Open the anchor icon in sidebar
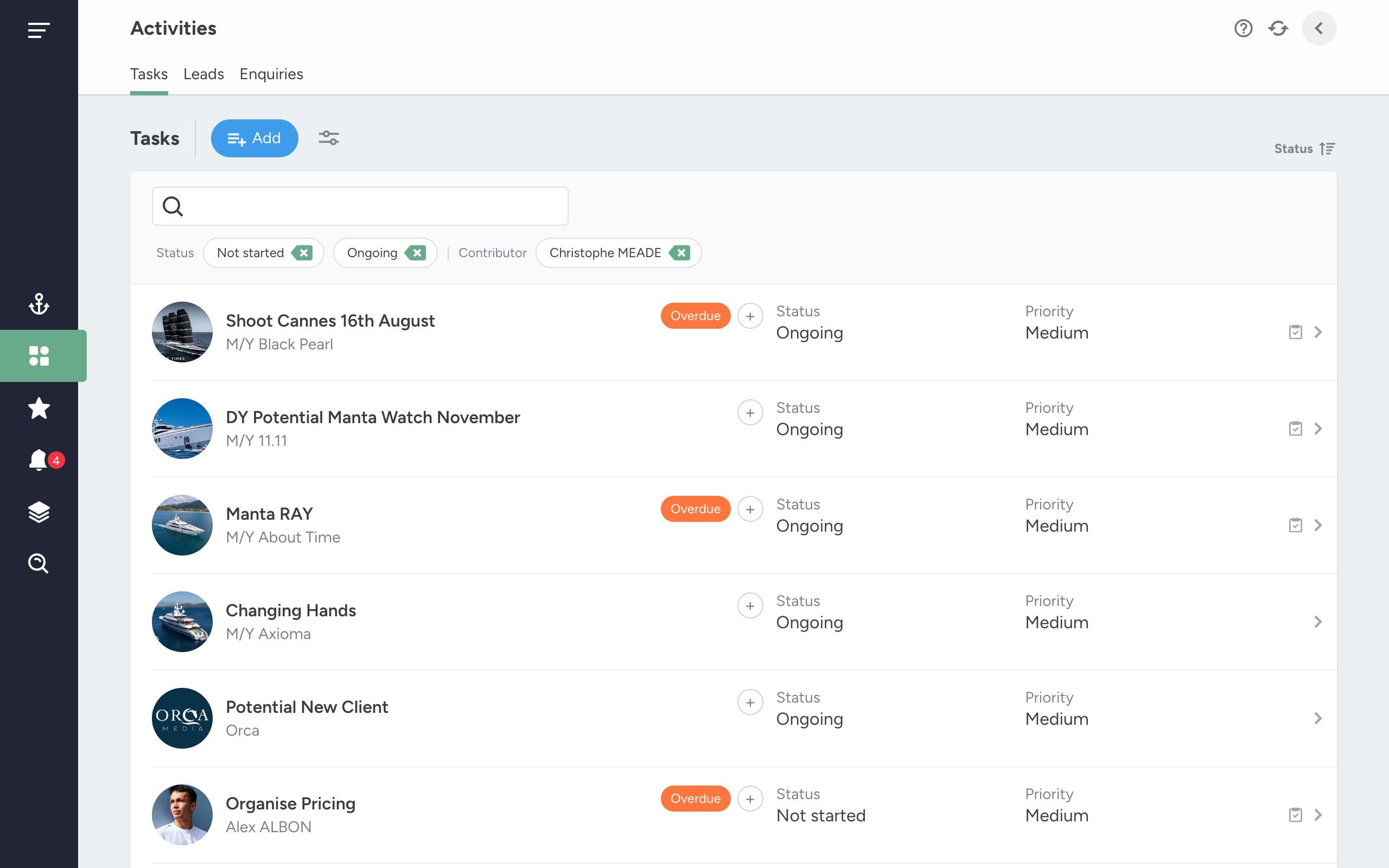The image size is (1389, 868). [x=39, y=304]
